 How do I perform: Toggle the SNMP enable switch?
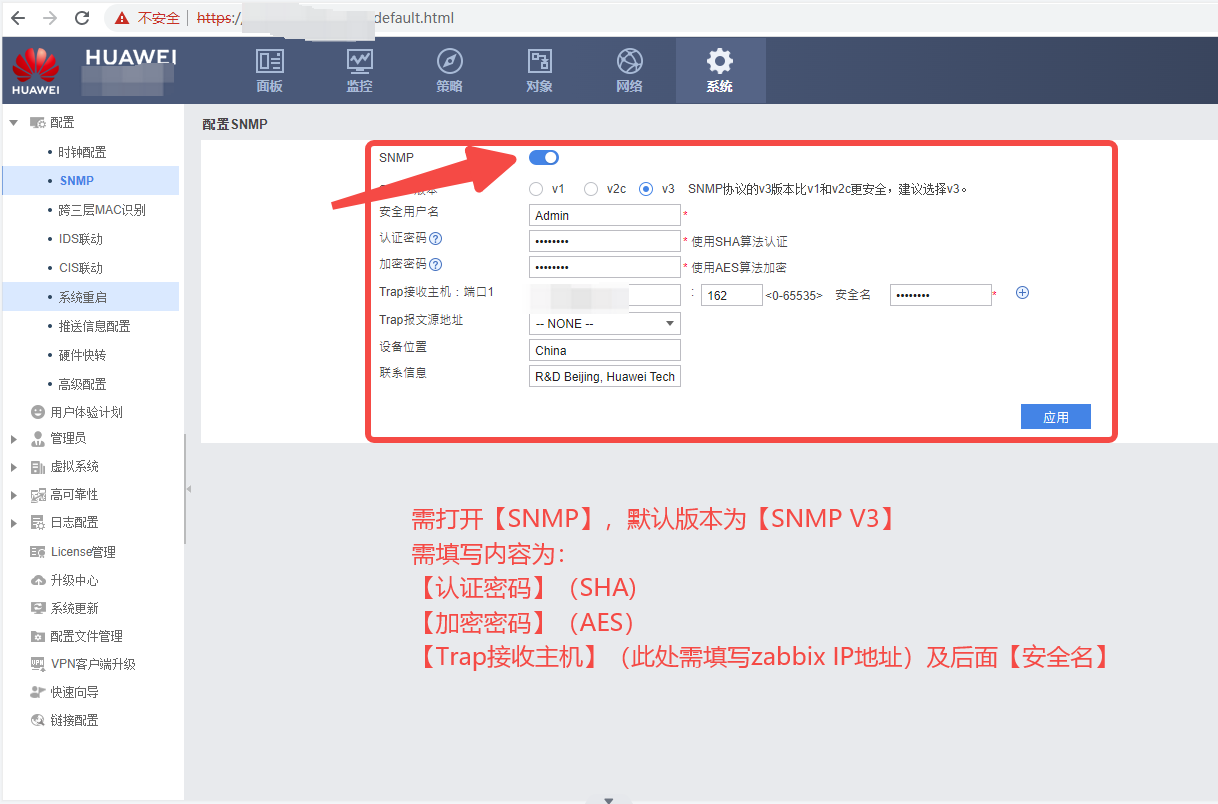544,158
